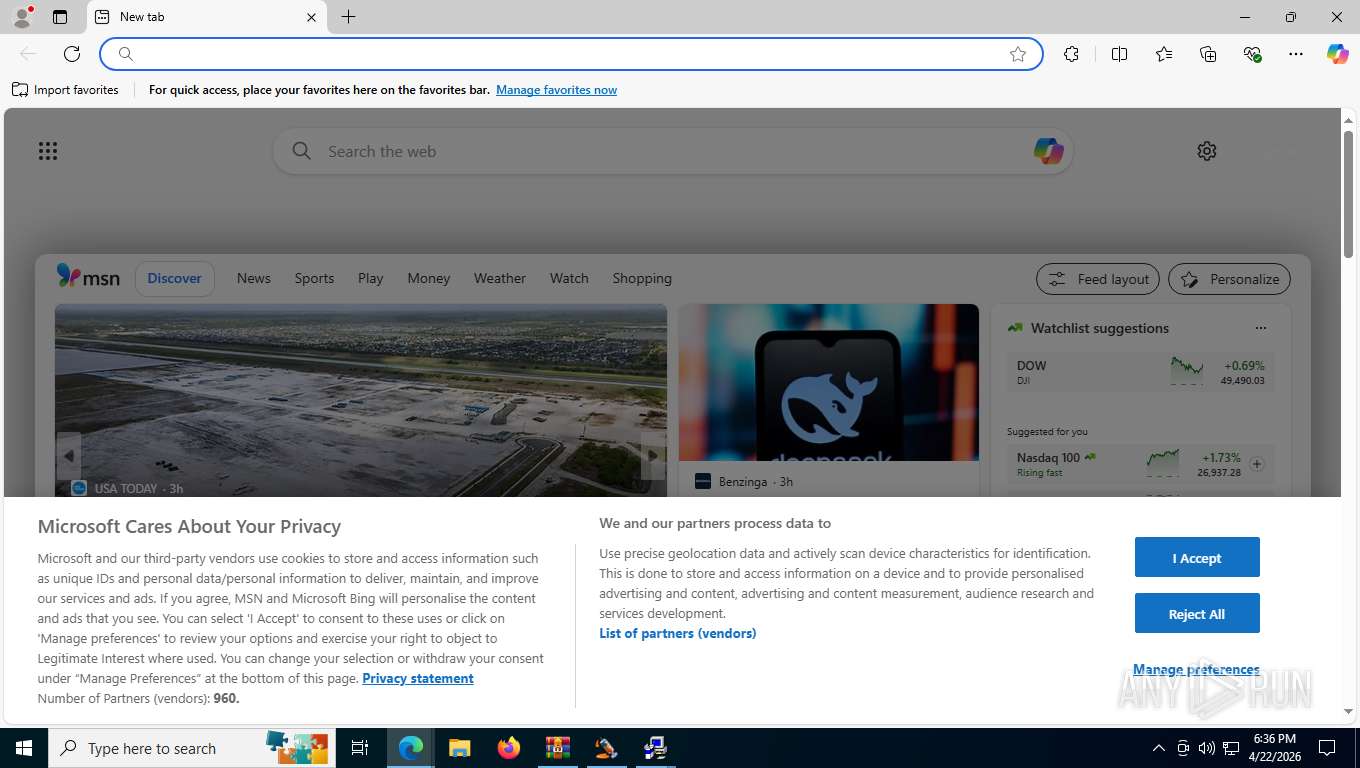The height and width of the screenshot is (768, 1360).
Task: Click the address bar input
Action: [570, 54]
